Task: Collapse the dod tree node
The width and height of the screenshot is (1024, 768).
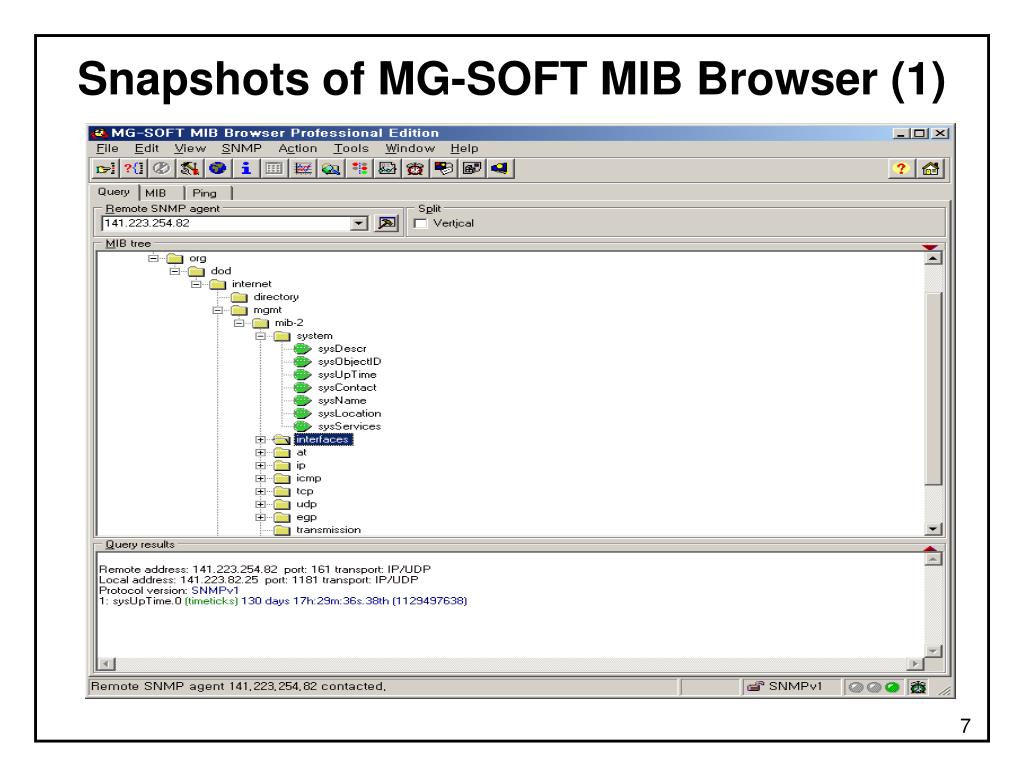Action: (x=174, y=271)
